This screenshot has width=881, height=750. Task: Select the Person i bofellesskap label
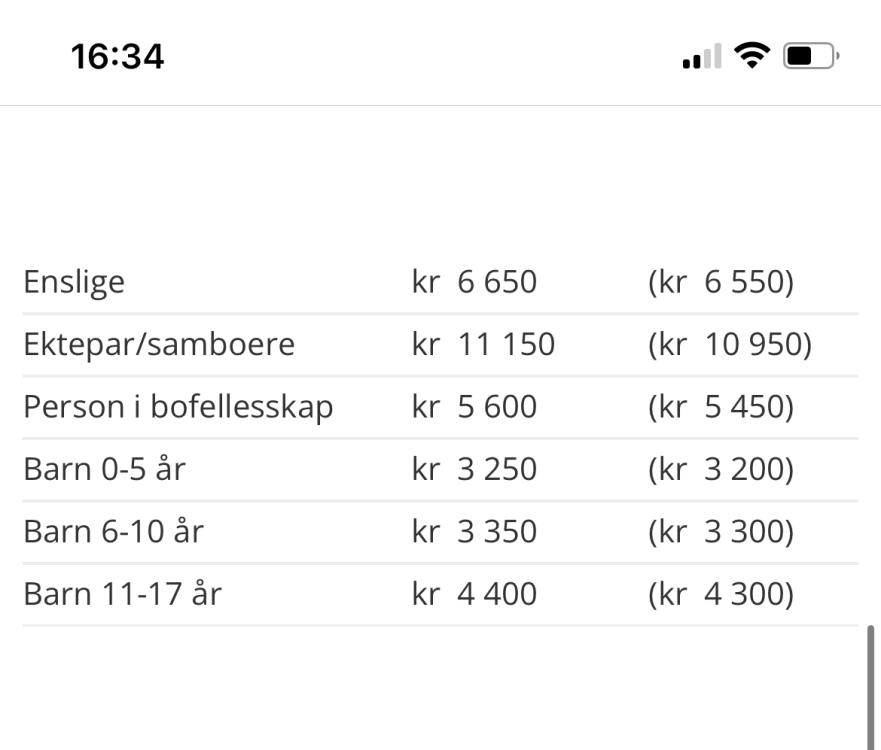click(x=178, y=406)
